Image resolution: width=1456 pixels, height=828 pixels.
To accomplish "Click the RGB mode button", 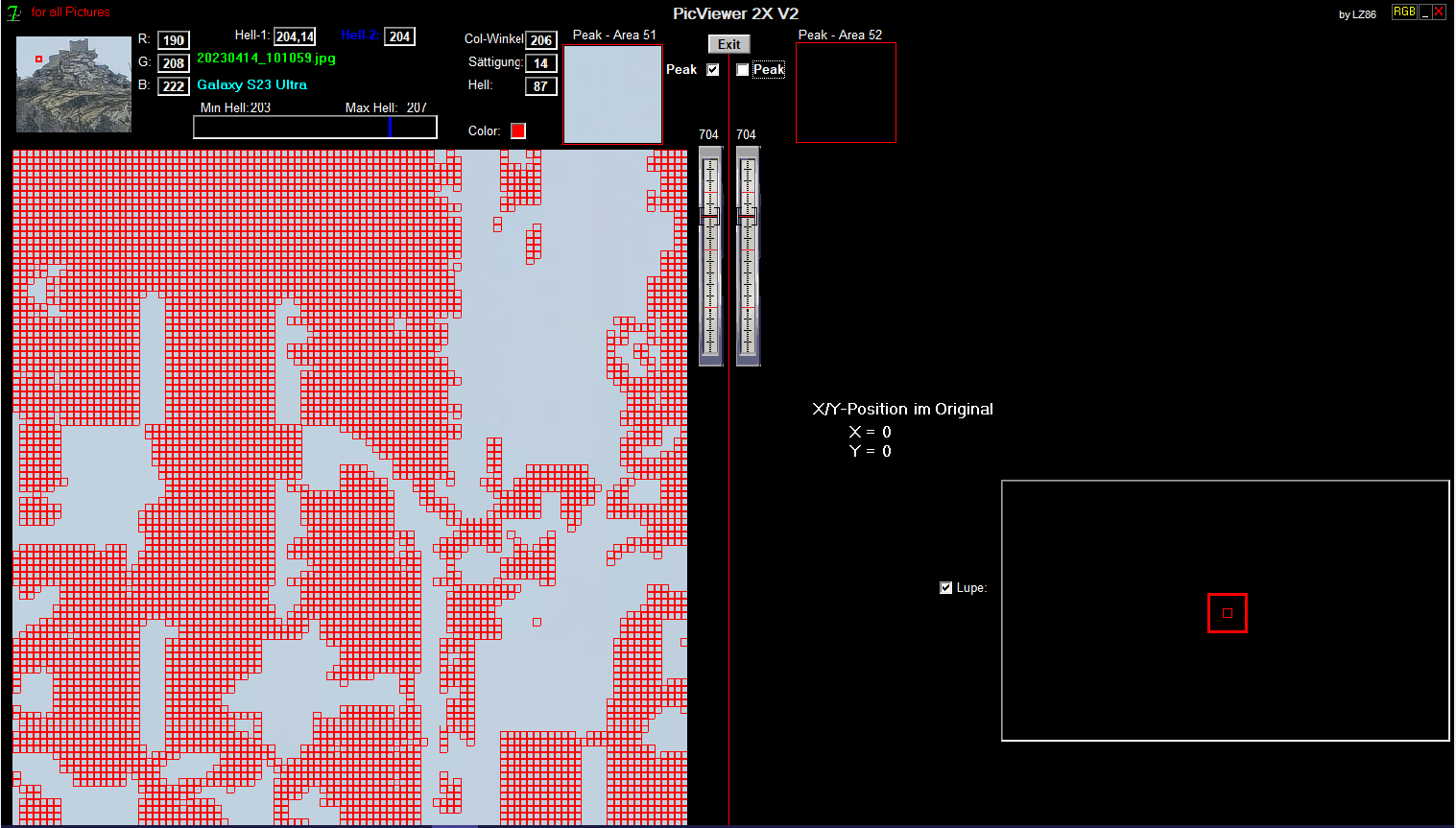I will (1404, 12).
